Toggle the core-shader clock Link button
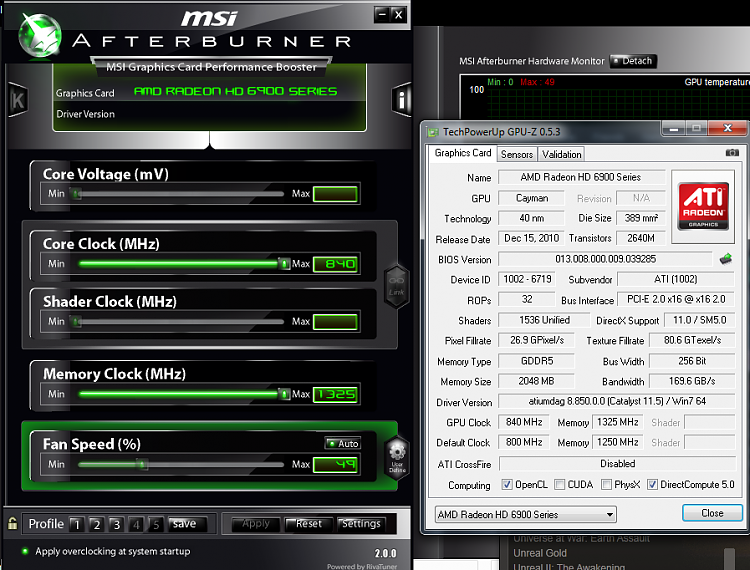This screenshot has height=570, width=750. tap(397, 285)
